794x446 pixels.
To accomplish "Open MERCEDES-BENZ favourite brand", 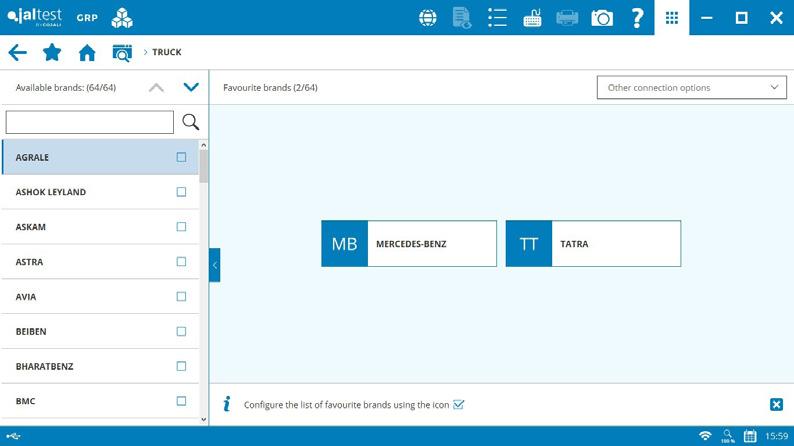I will click(x=409, y=244).
